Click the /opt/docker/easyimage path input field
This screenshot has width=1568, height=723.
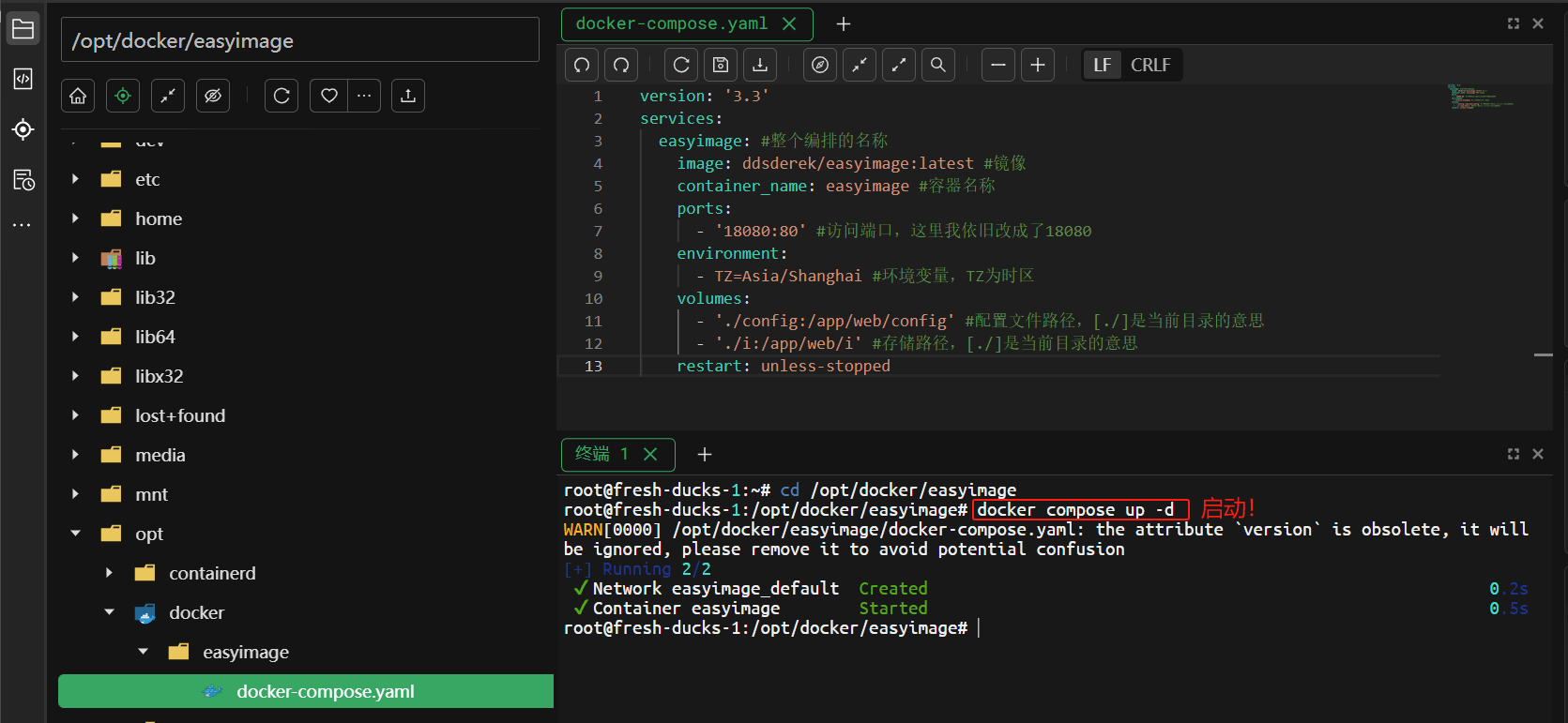point(300,40)
